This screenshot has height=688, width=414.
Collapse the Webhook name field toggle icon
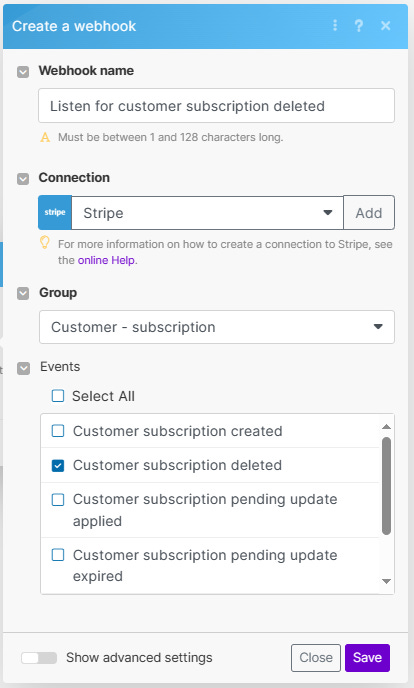click(23, 72)
